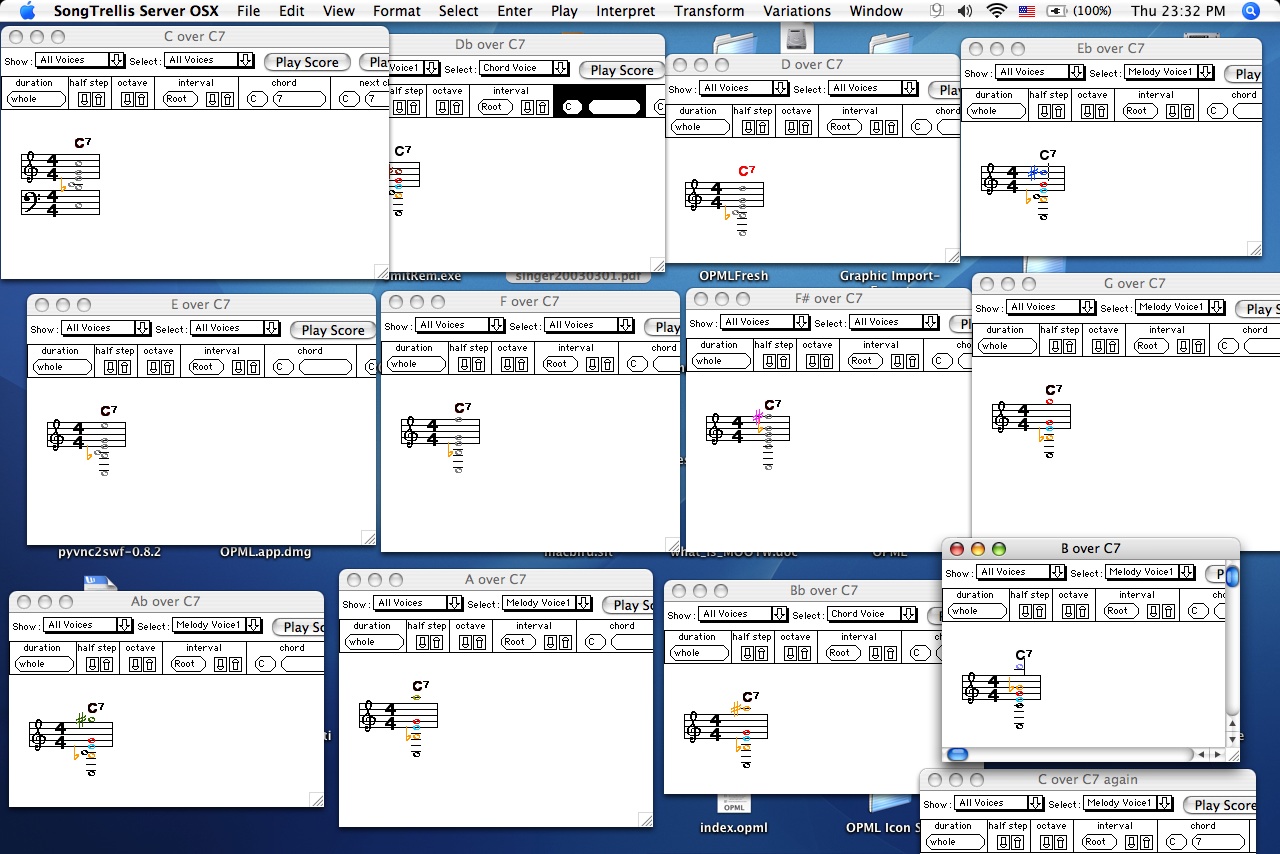Open Select dropdown in F over C7 window
1280x854 pixels.
point(589,325)
